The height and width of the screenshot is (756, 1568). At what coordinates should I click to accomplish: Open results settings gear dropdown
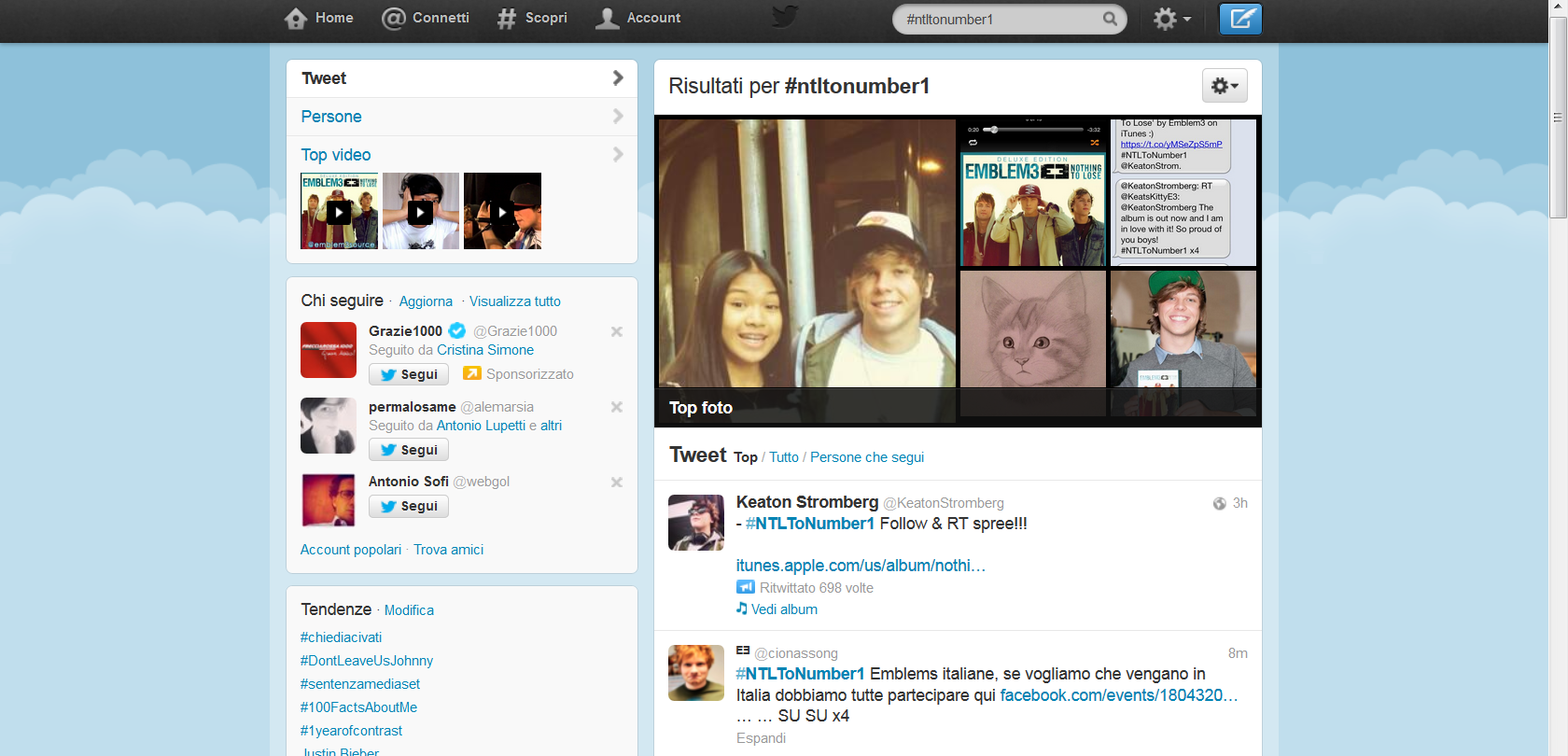(x=1225, y=86)
